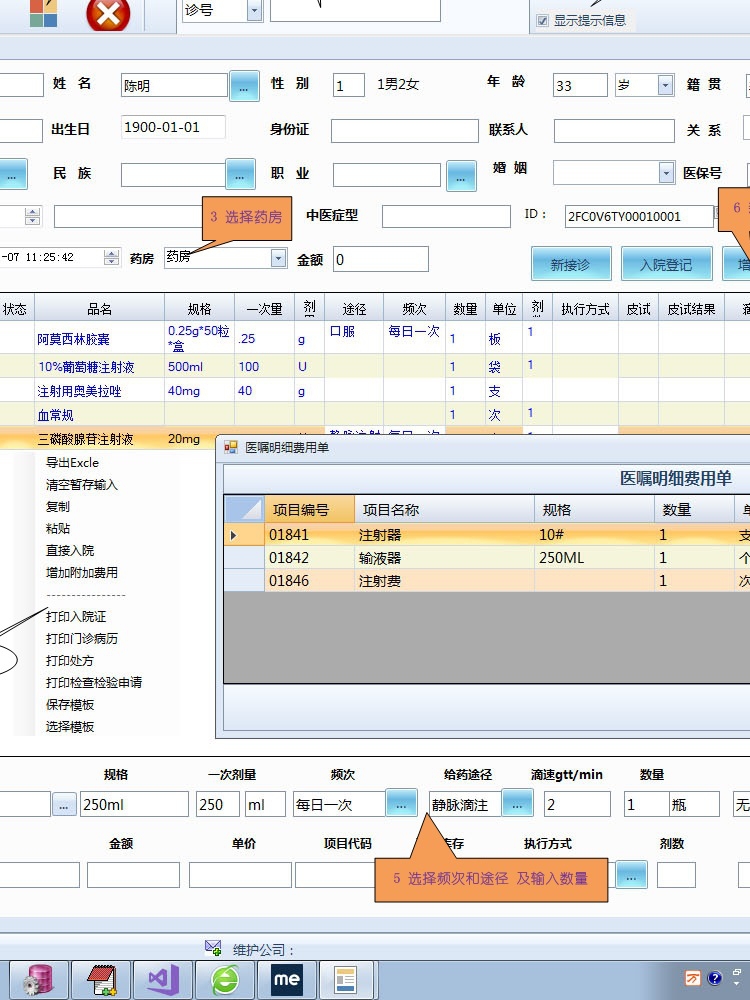Click the browse button next to 职业 field
The height and width of the screenshot is (1000, 750).
[461, 176]
